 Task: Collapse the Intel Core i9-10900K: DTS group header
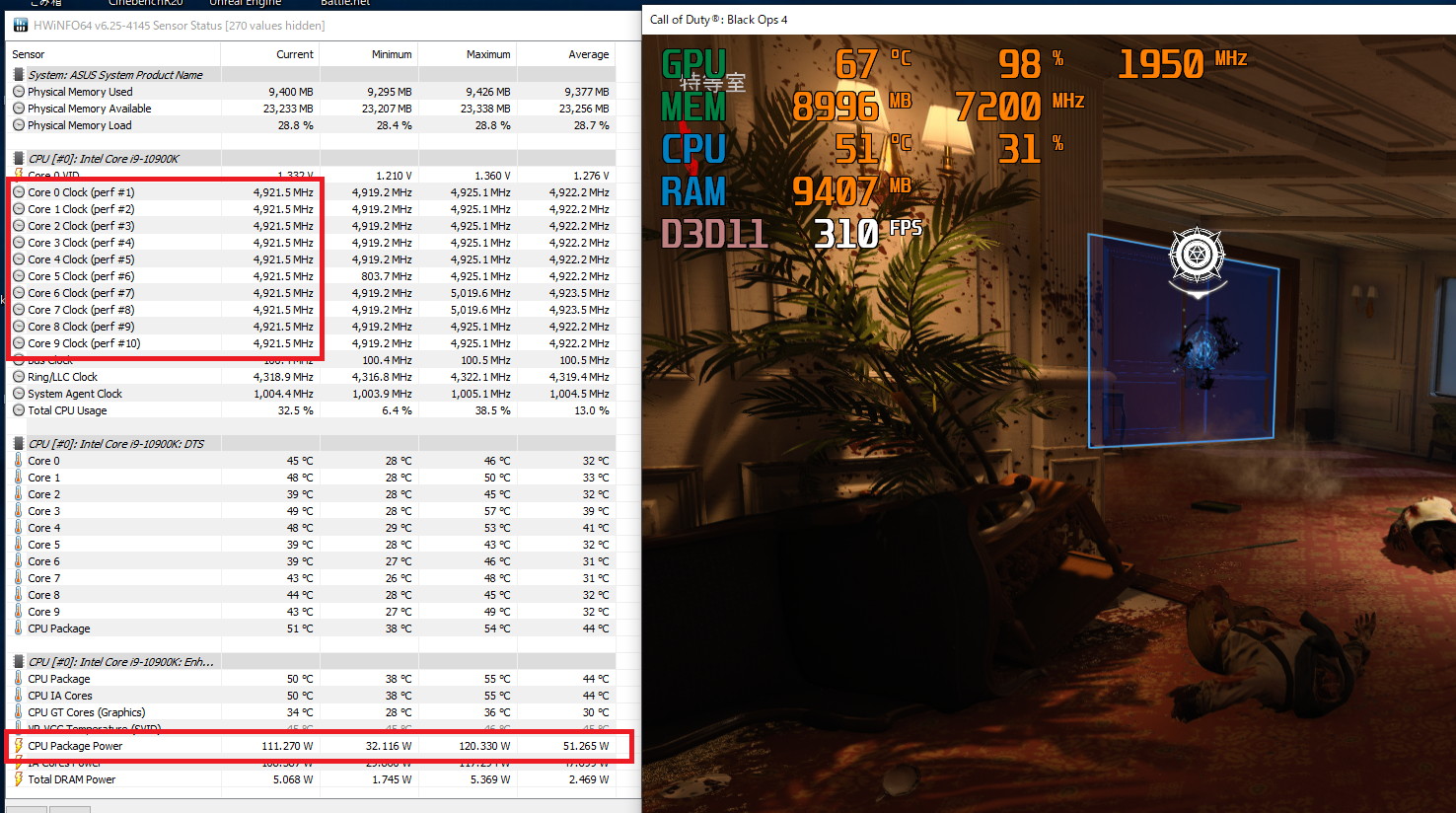click(x=19, y=444)
